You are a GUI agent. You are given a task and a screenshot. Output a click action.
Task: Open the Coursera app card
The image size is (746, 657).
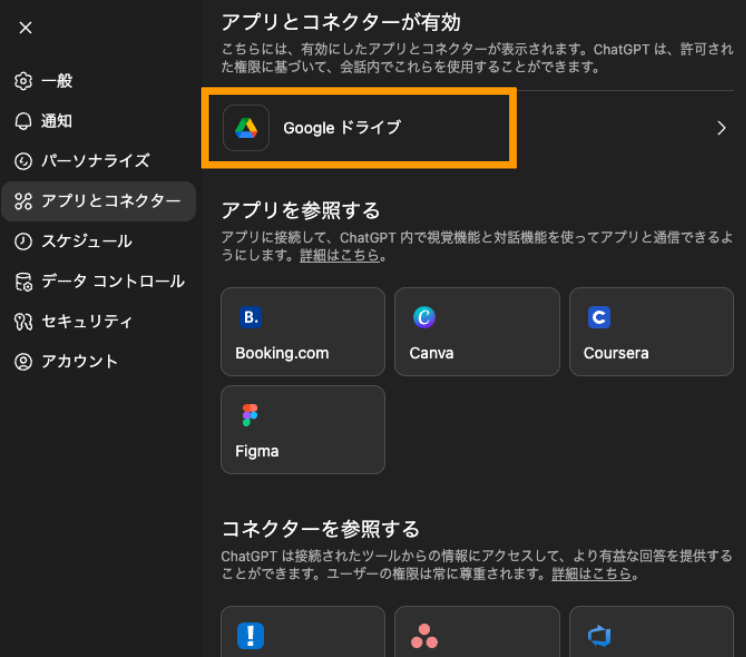click(x=651, y=332)
